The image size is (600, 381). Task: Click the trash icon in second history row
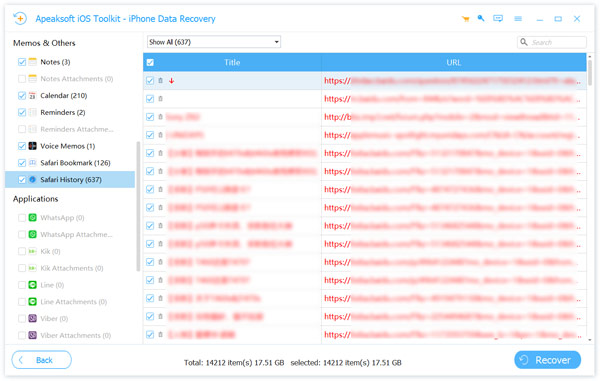pyautogui.click(x=160, y=99)
